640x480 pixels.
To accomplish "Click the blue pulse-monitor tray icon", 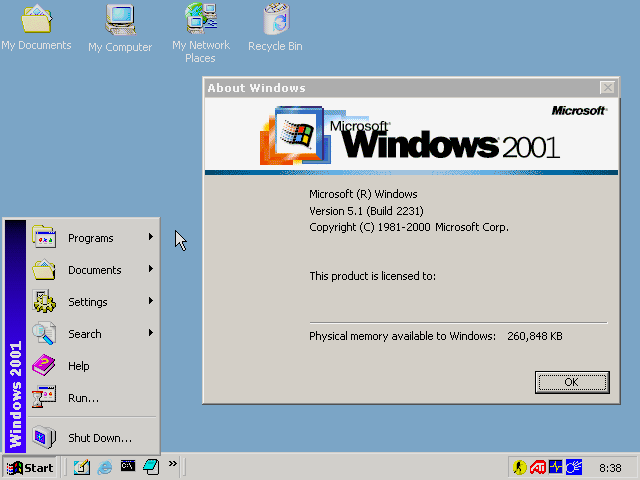I will [x=556, y=467].
